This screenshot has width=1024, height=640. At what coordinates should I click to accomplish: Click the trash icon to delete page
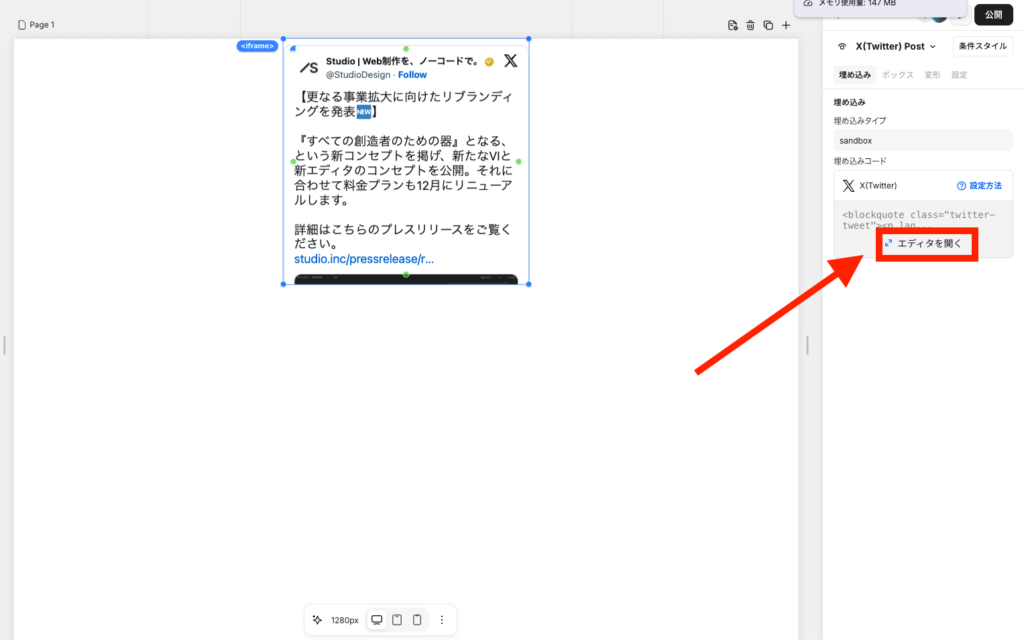point(750,25)
